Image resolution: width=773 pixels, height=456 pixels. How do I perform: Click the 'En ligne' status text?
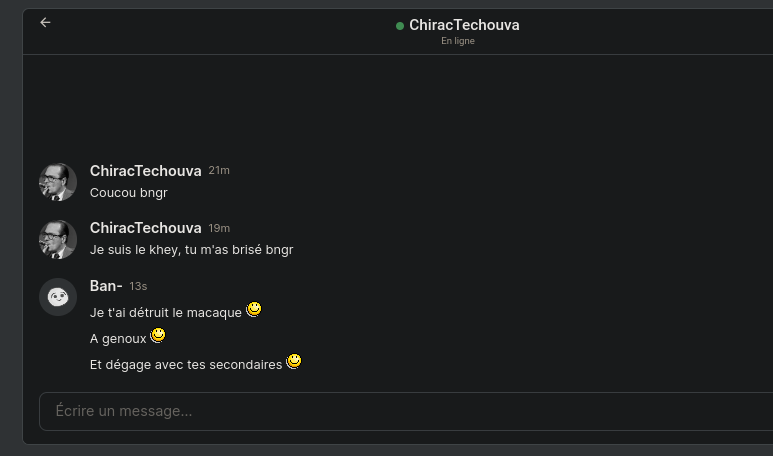click(457, 41)
